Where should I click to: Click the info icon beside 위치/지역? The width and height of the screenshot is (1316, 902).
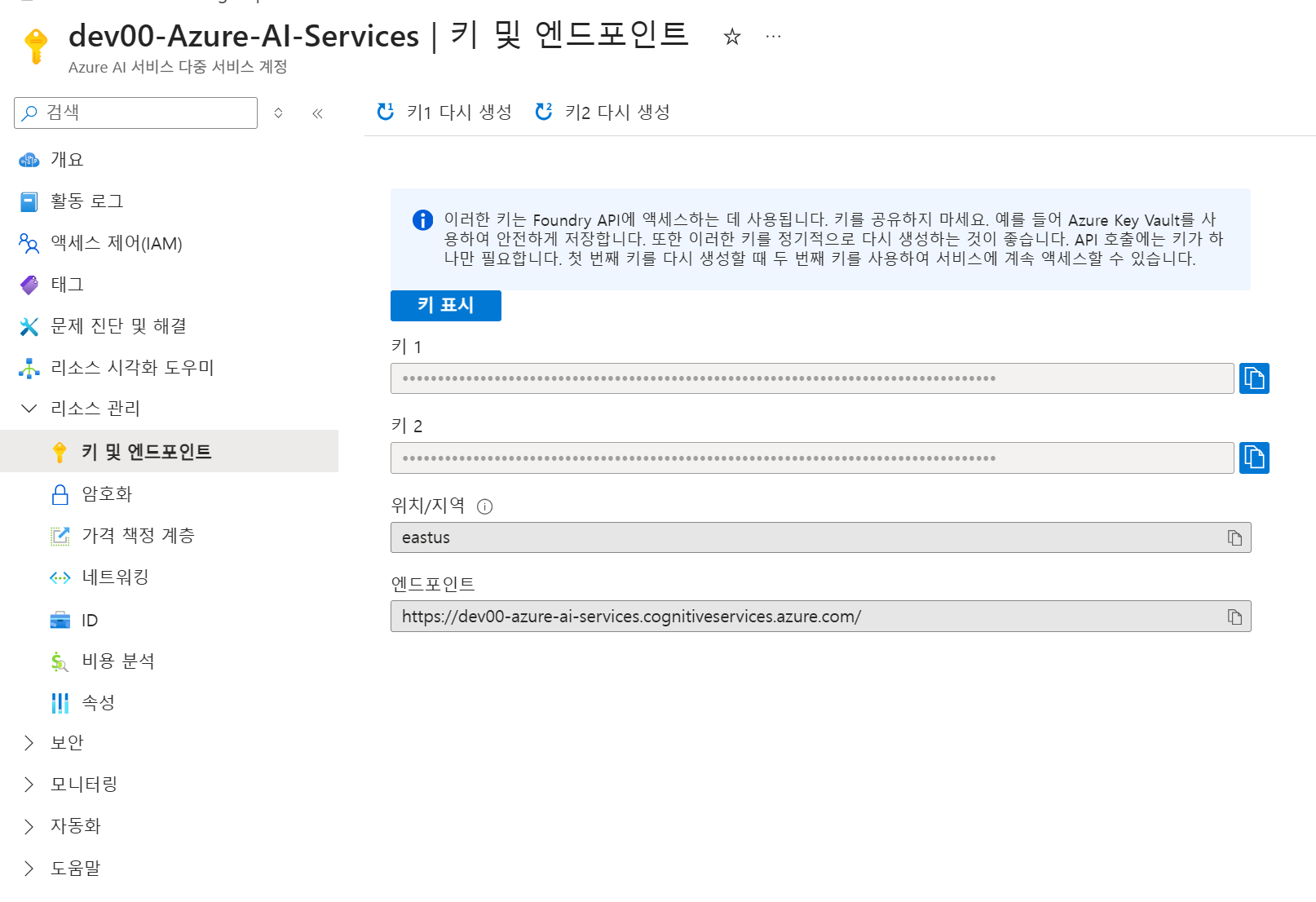pos(484,506)
